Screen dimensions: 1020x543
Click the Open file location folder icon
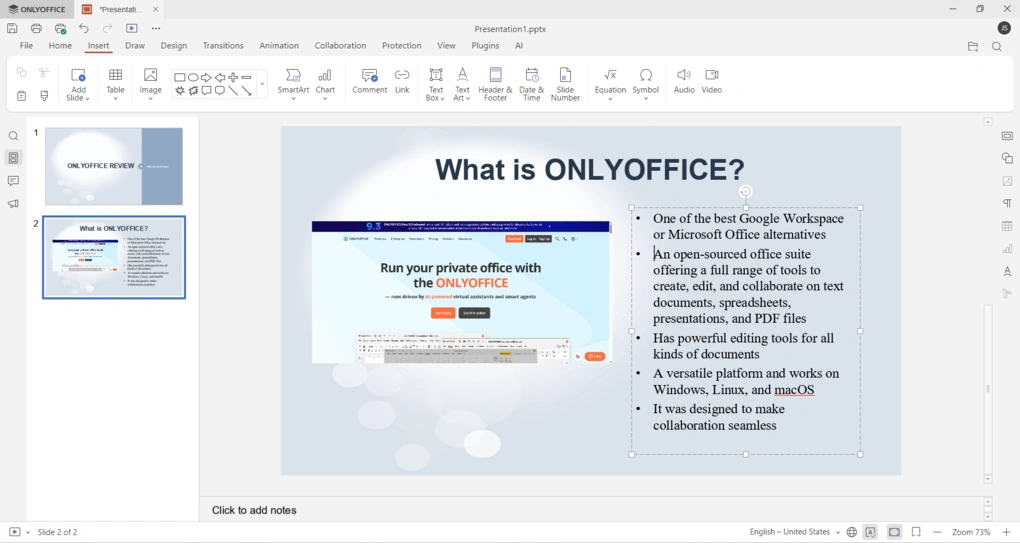pos(973,46)
